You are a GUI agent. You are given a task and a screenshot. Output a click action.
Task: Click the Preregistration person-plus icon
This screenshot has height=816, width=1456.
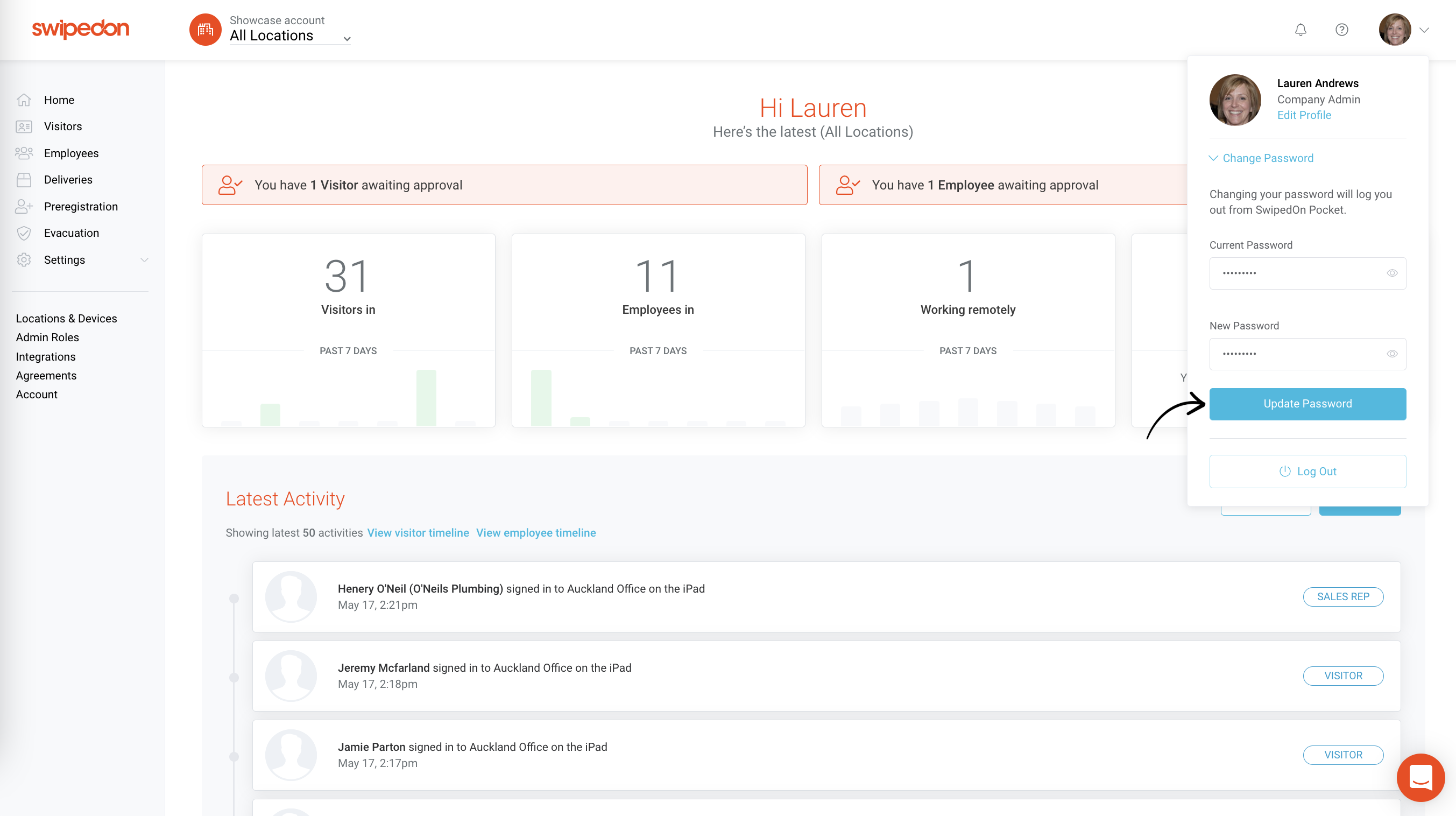pos(24,206)
